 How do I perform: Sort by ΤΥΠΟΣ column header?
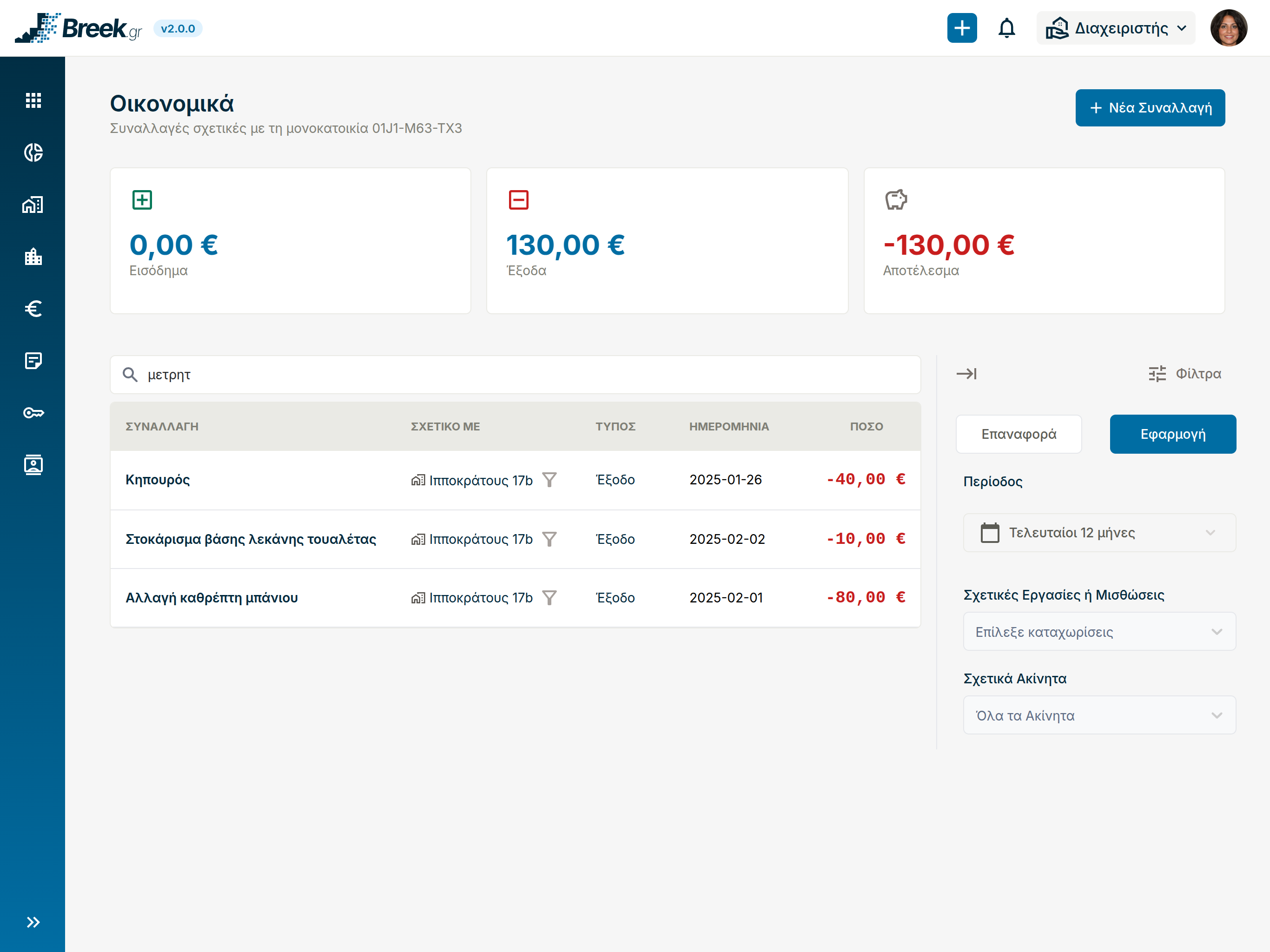pos(615,427)
